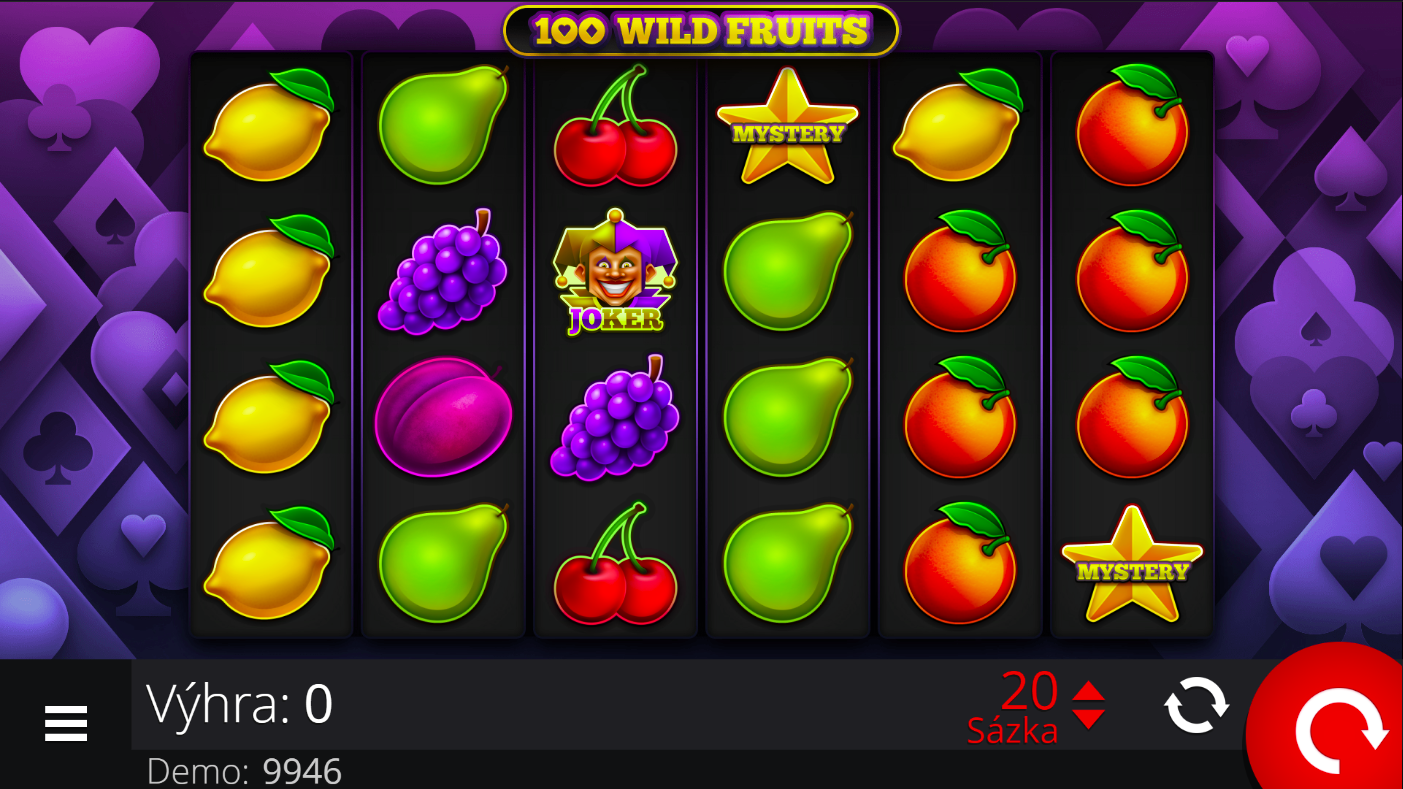
Task: Click the grapes in the third reel
Action: tap(615, 418)
